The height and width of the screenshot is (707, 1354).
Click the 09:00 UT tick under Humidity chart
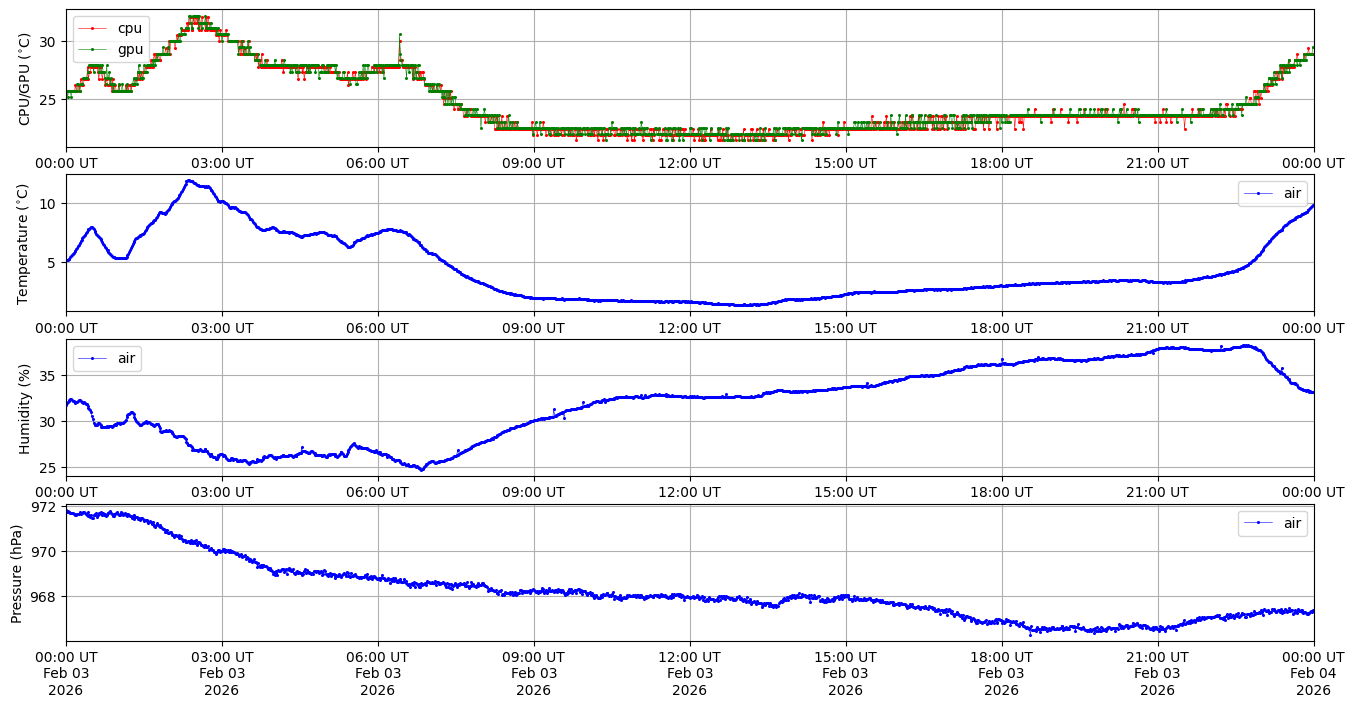click(x=534, y=492)
